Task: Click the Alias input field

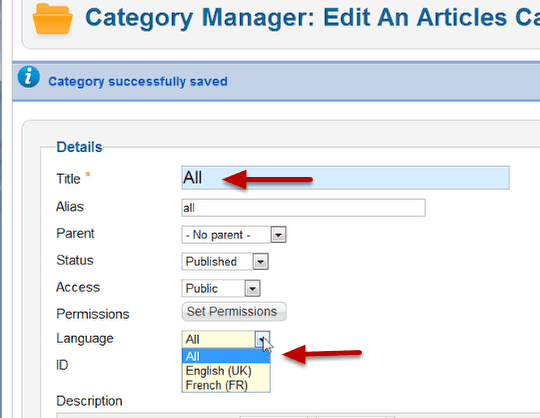Action: [303, 208]
